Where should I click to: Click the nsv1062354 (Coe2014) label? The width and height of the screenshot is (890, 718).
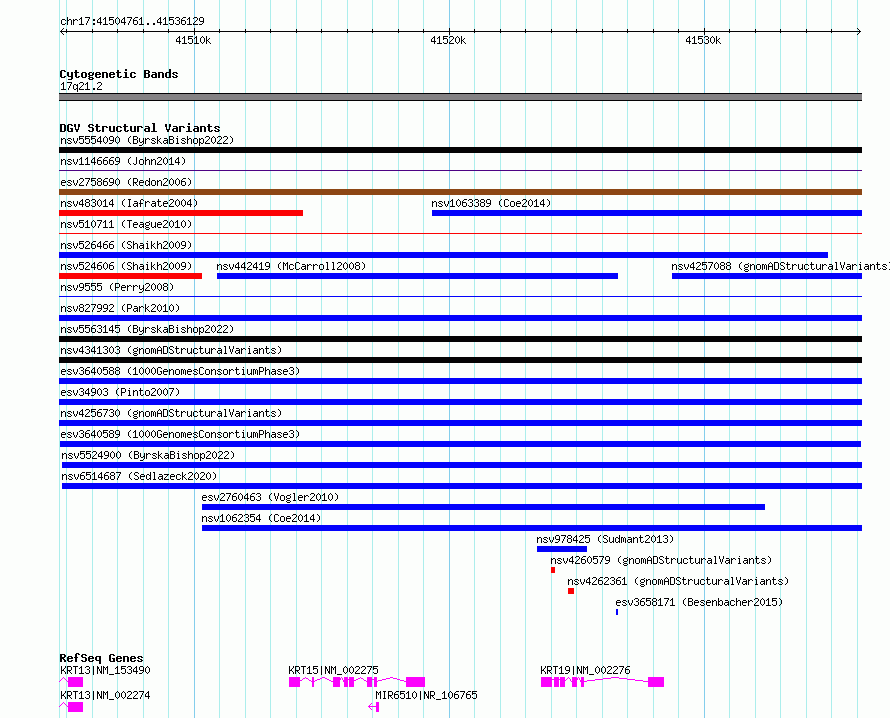point(261,518)
